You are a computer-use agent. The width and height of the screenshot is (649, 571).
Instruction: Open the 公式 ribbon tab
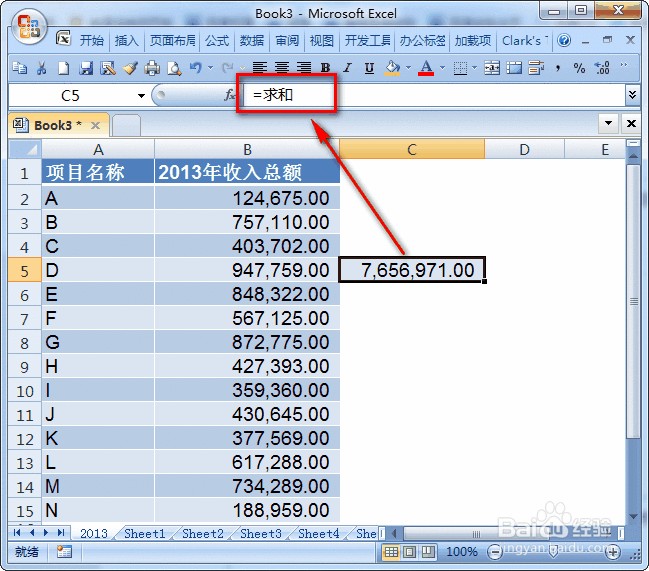tap(217, 41)
